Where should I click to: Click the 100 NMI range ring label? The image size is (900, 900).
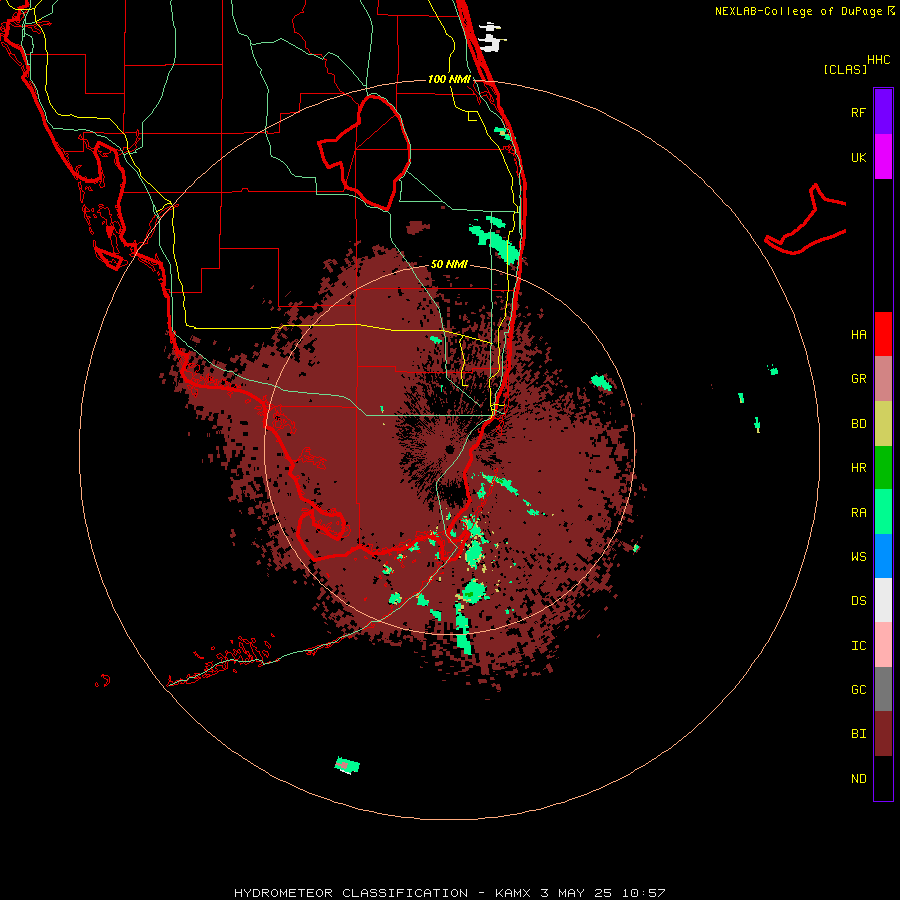(449, 79)
